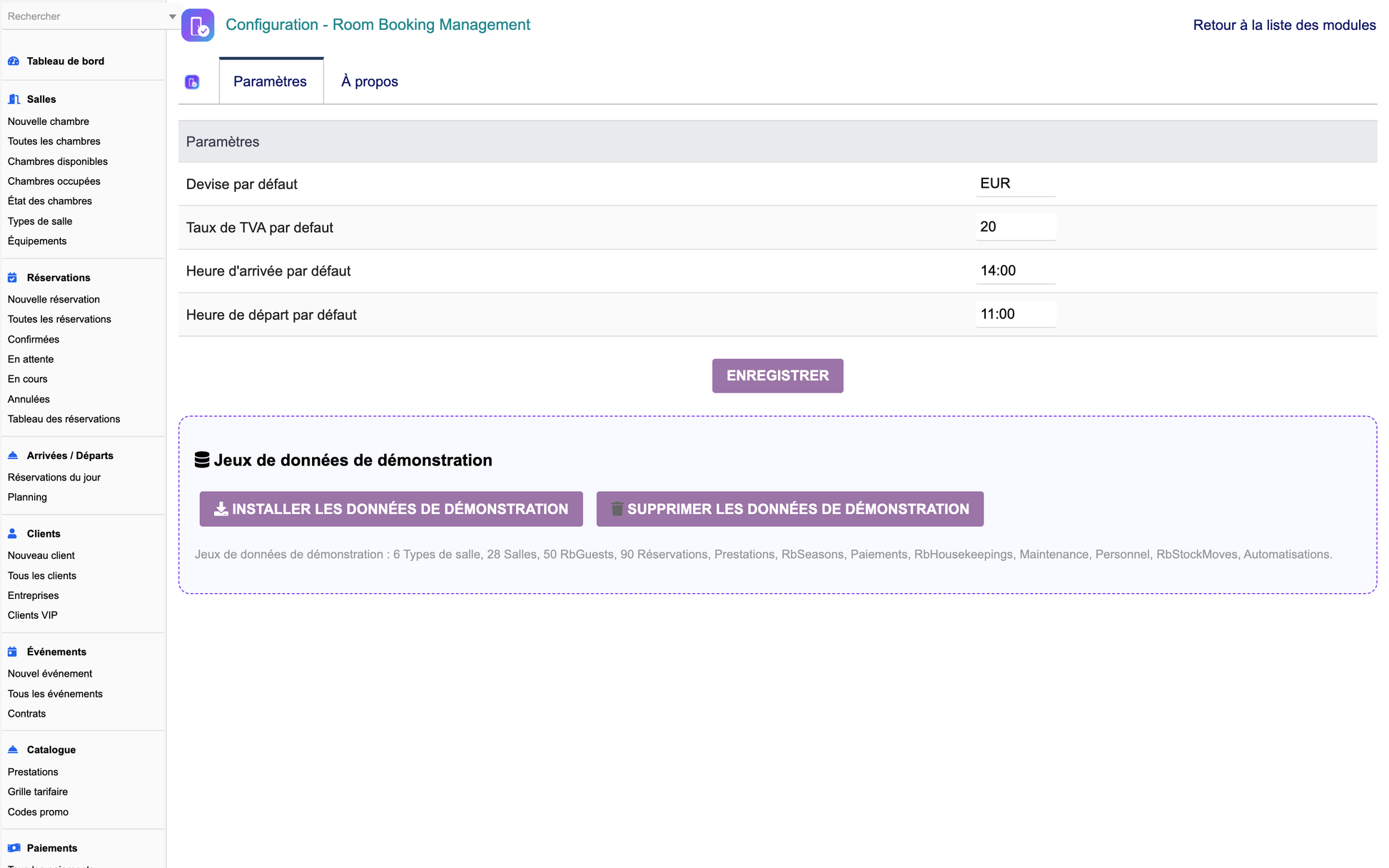Open État des chambres
This screenshot has width=1389, height=868.
point(50,201)
